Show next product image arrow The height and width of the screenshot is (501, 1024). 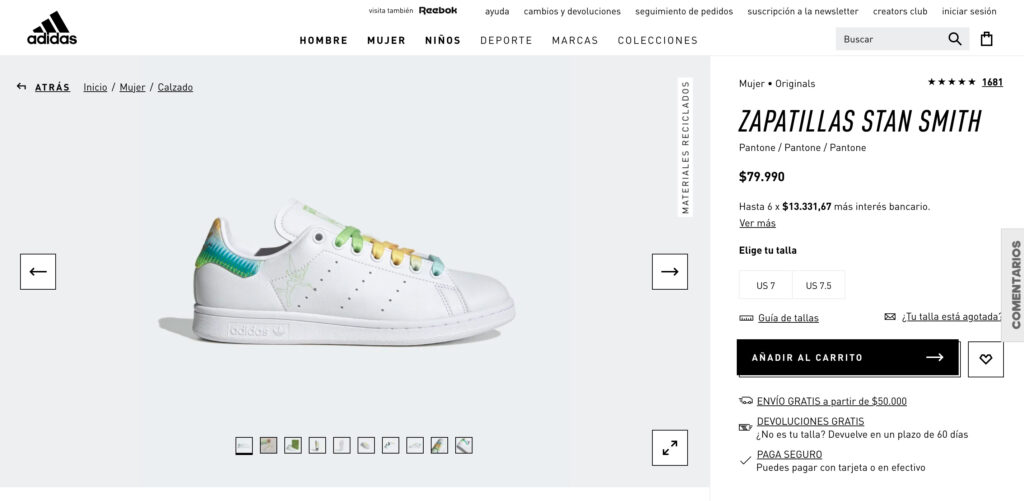point(669,272)
